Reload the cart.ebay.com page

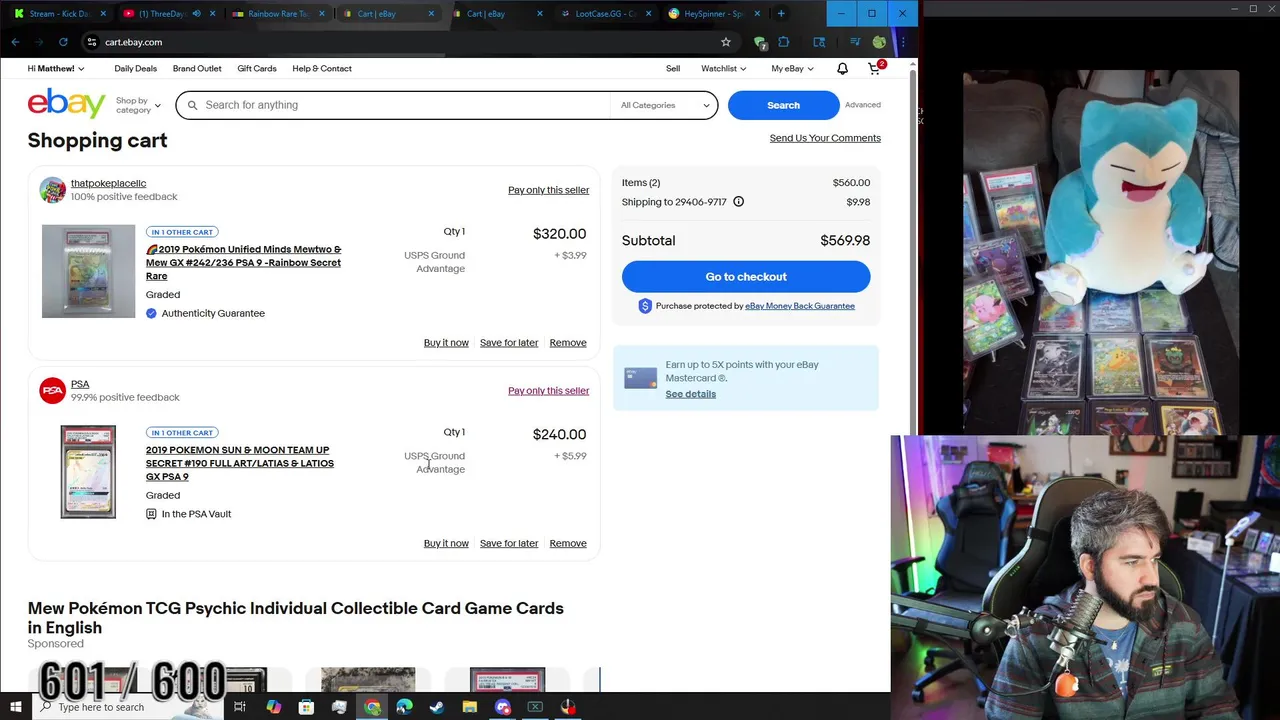click(x=63, y=42)
